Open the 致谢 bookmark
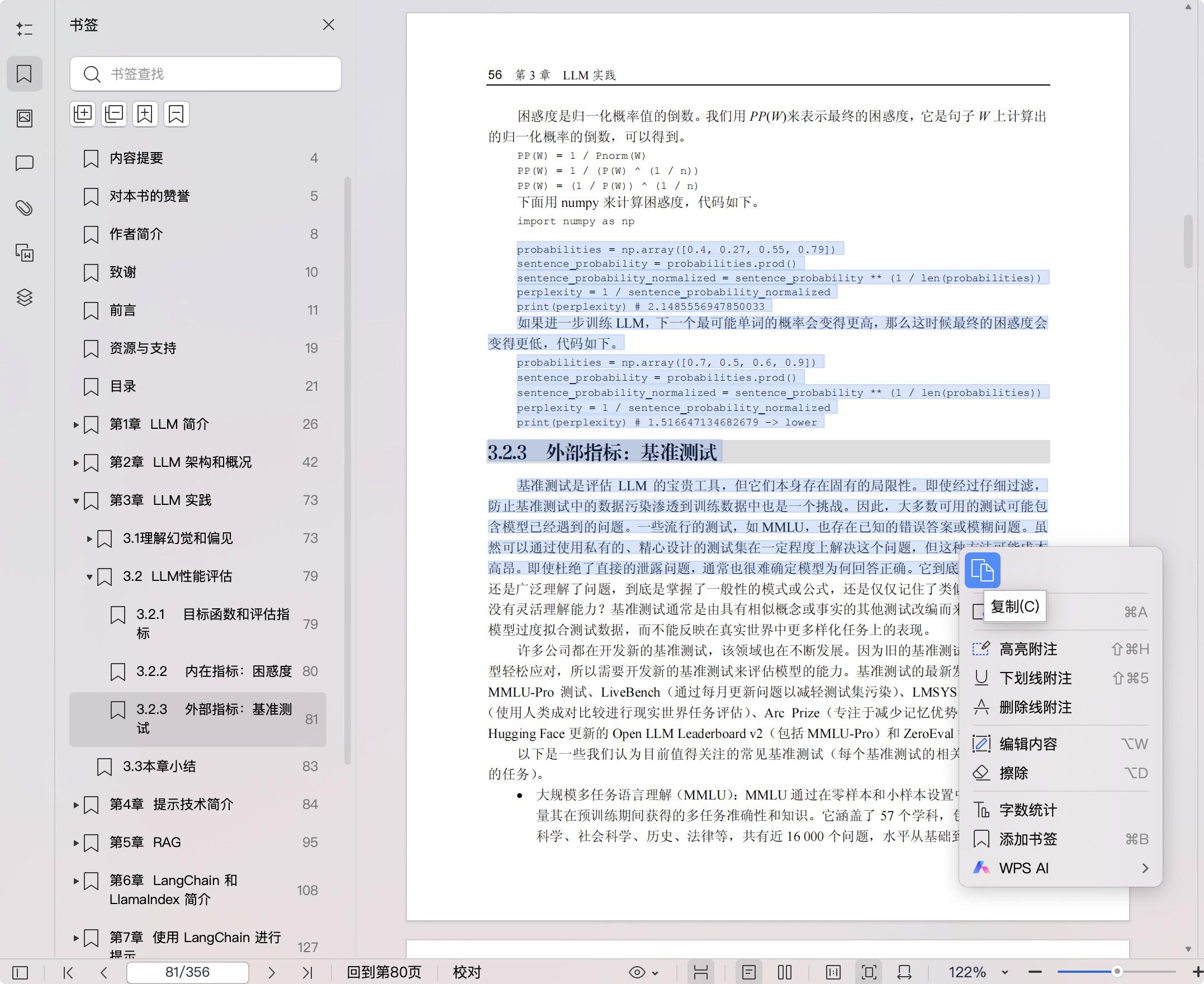This screenshot has width=1204, height=984. (198, 272)
